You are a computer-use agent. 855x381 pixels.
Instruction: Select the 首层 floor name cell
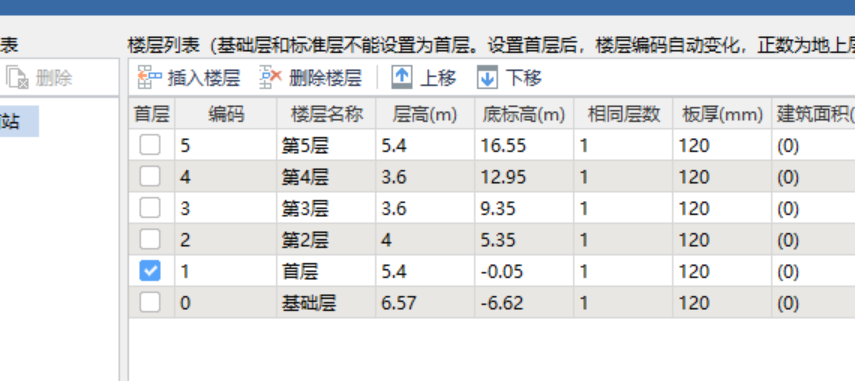326,271
